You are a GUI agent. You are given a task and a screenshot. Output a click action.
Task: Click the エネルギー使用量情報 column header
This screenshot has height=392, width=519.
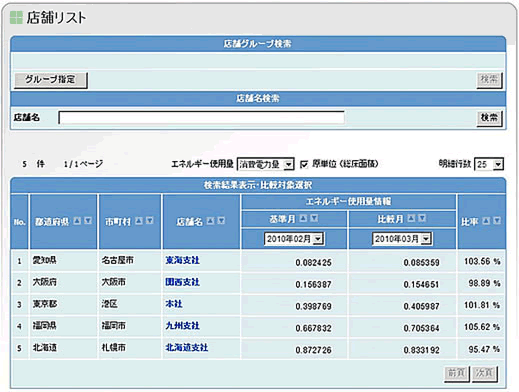[x=348, y=201]
